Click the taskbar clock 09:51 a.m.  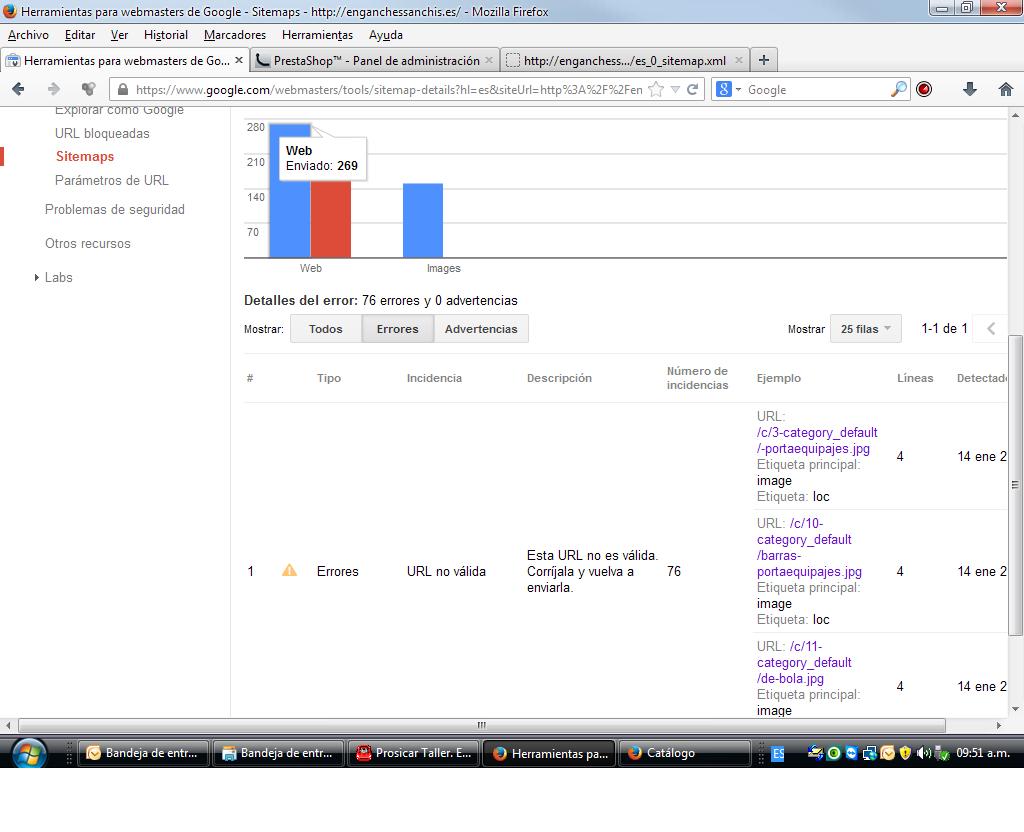point(983,753)
